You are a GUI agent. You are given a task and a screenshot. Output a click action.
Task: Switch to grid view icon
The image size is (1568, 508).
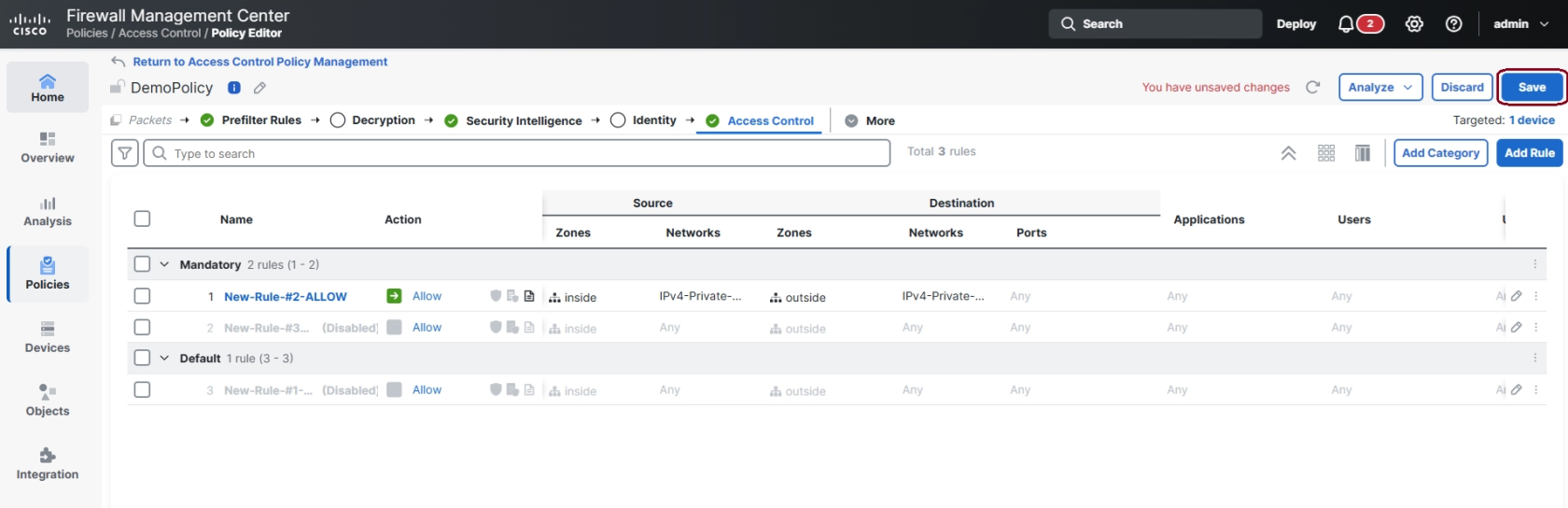1326,153
